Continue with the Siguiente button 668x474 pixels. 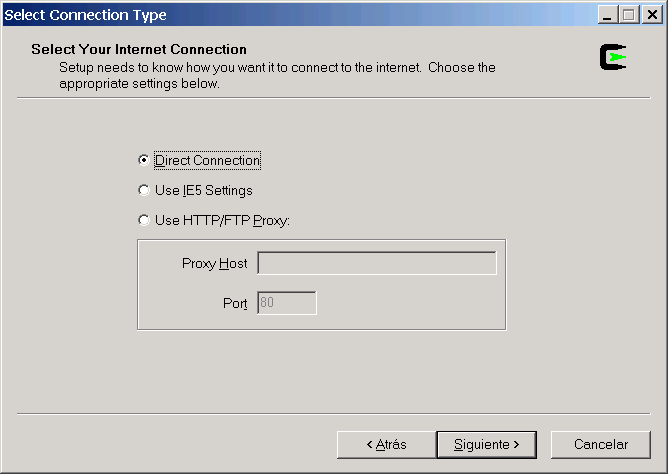point(487,445)
